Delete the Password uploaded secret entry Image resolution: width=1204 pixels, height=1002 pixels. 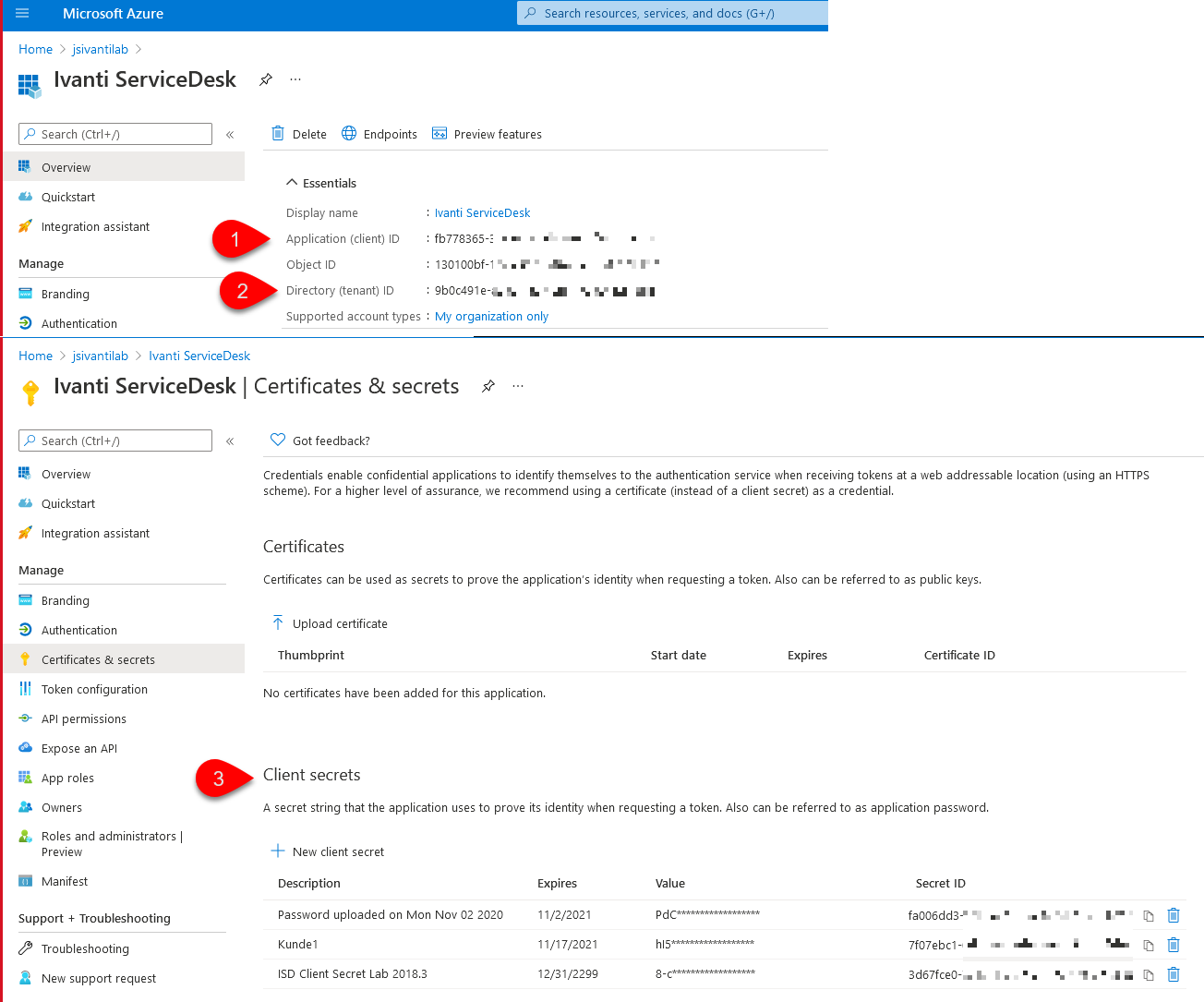pos(1174,915)
